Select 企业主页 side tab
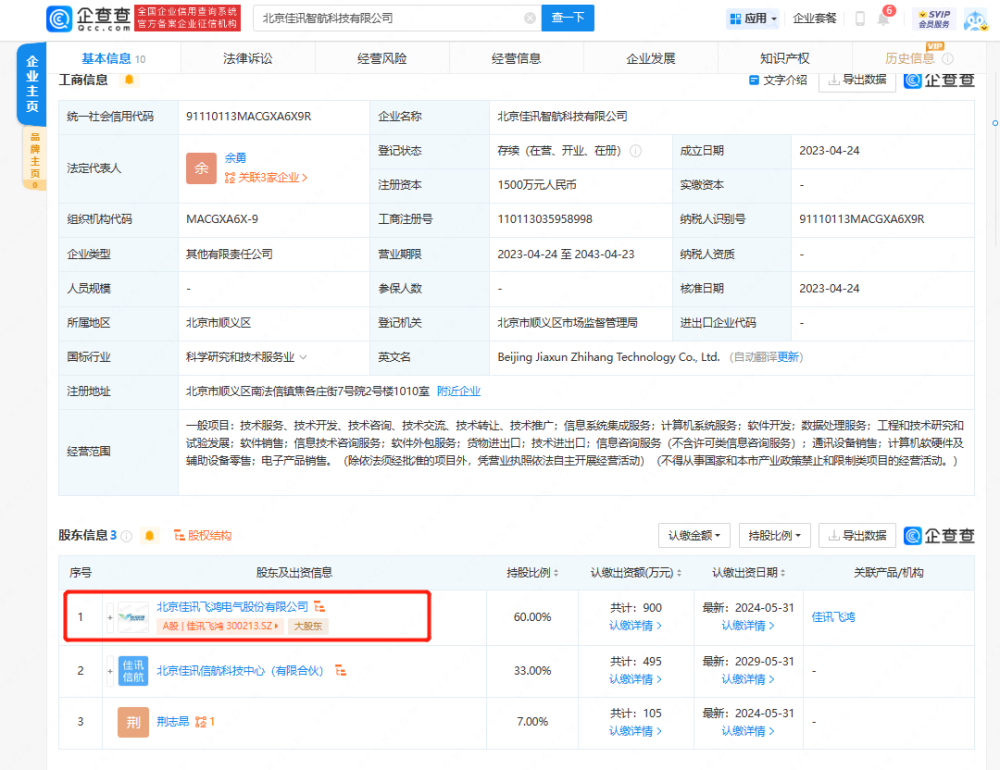This screenshot has height=770, width=1000. (x=32, y=84)
